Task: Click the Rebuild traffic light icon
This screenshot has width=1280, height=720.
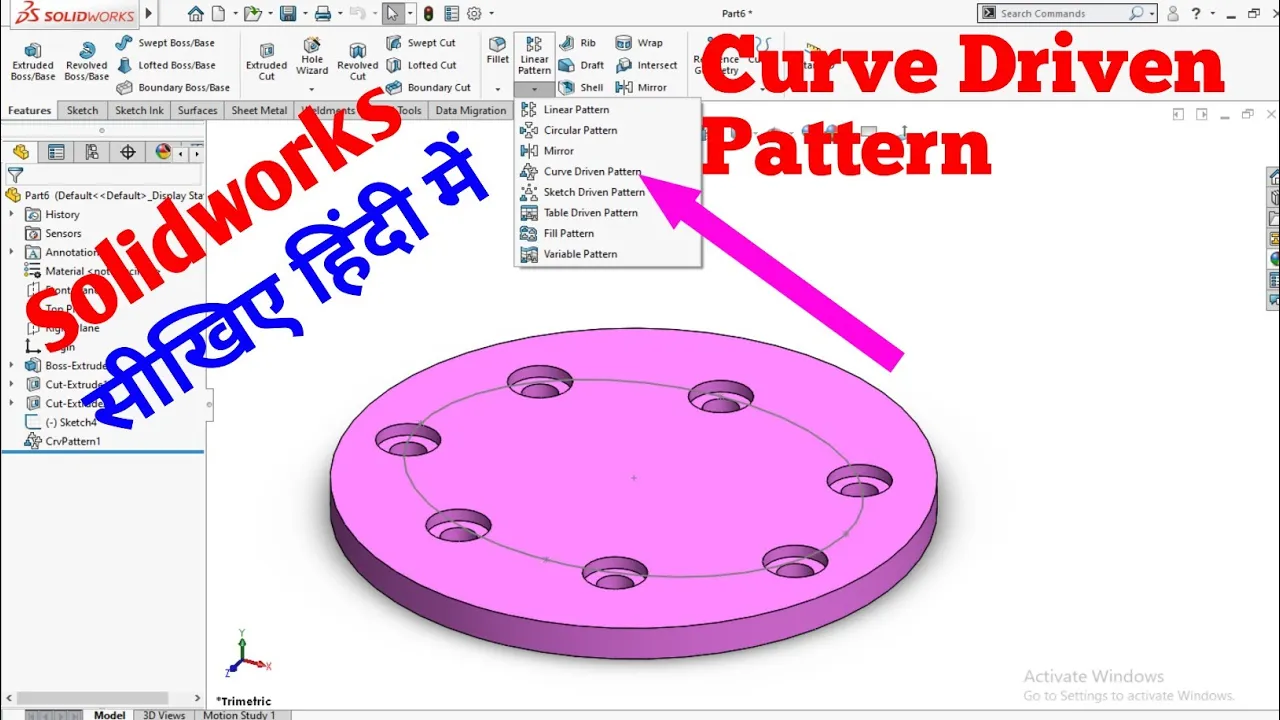Action: [x=429, y=13]
